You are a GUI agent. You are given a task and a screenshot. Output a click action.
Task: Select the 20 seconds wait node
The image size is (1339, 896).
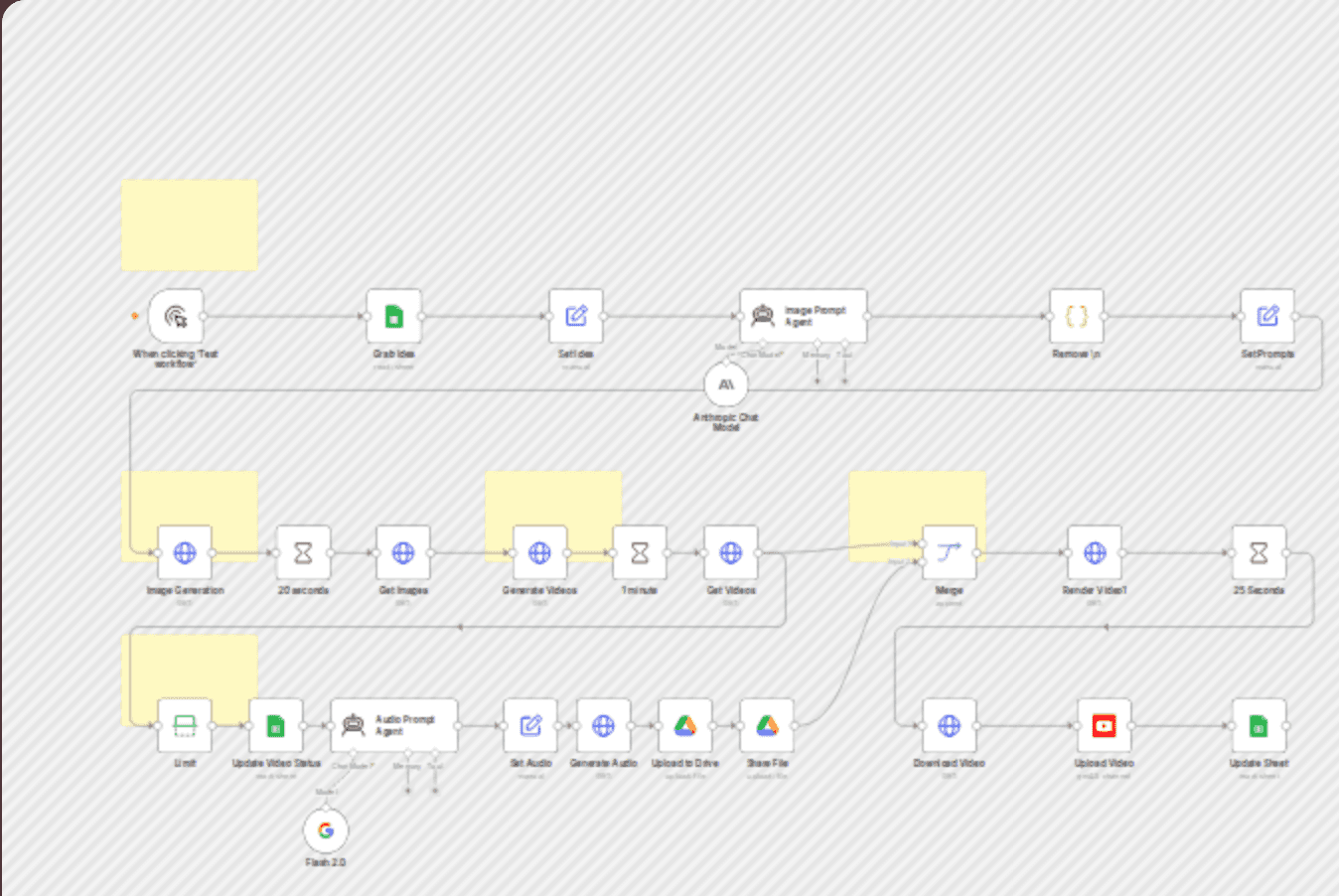tap(304, 552)
